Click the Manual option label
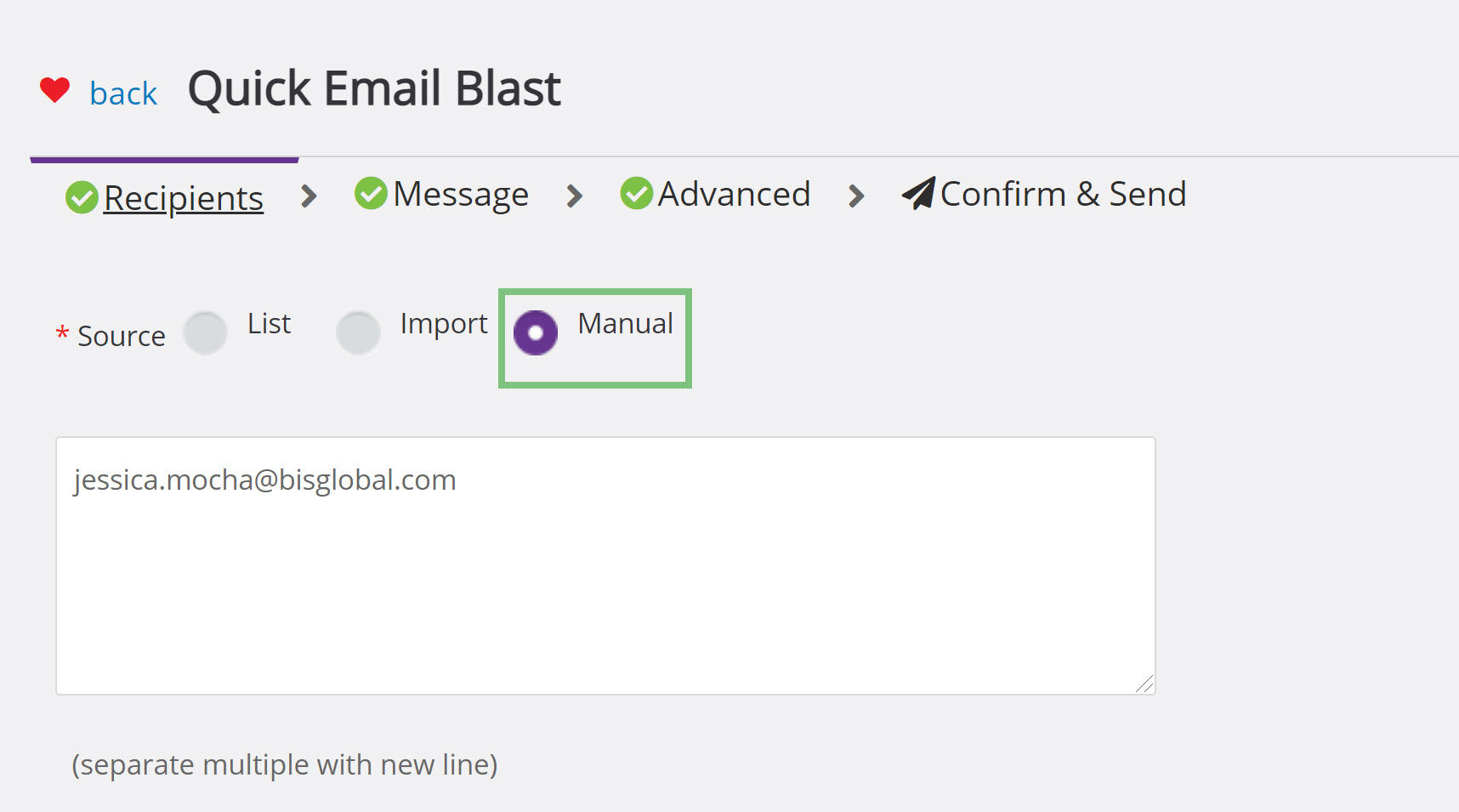The image size is (1459, 812). (626, 323)
